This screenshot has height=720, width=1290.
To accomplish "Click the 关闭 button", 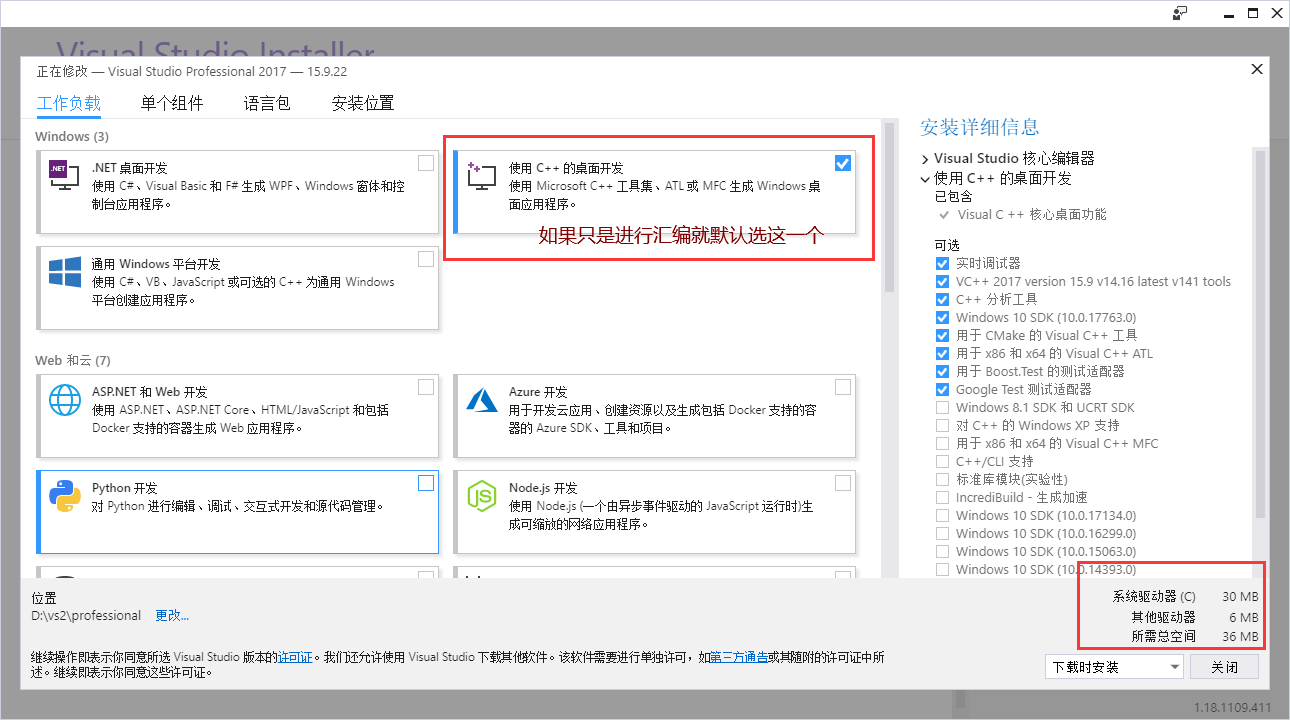I will (1225, 667).
